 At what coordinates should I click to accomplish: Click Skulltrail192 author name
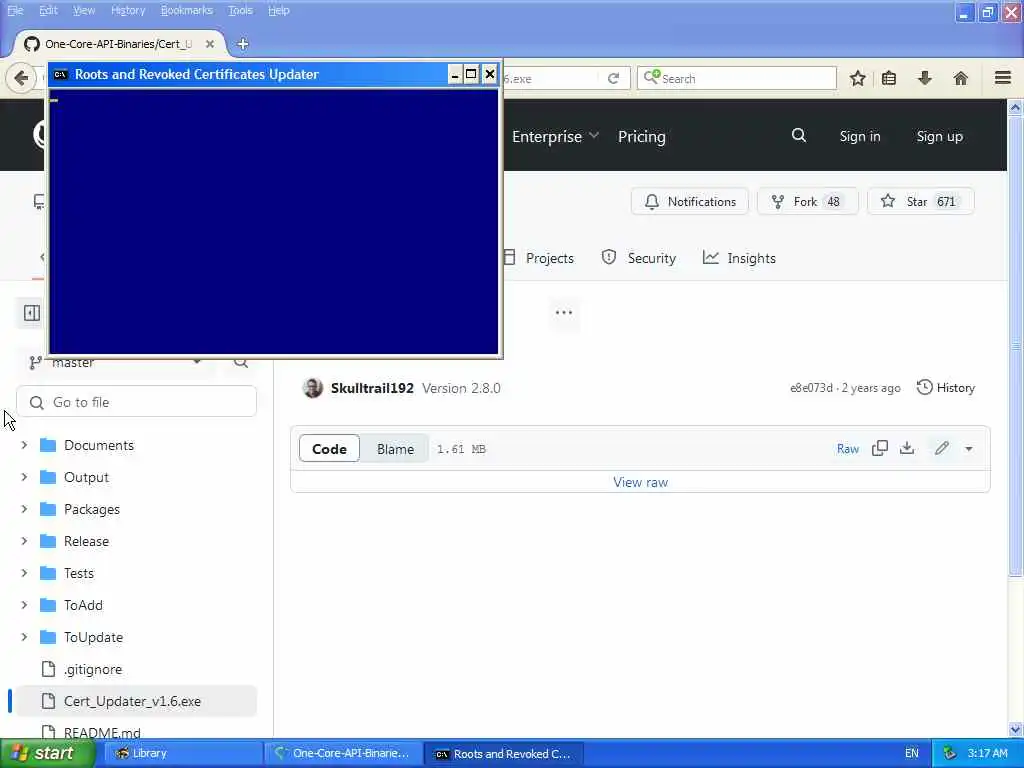(372, 388)
